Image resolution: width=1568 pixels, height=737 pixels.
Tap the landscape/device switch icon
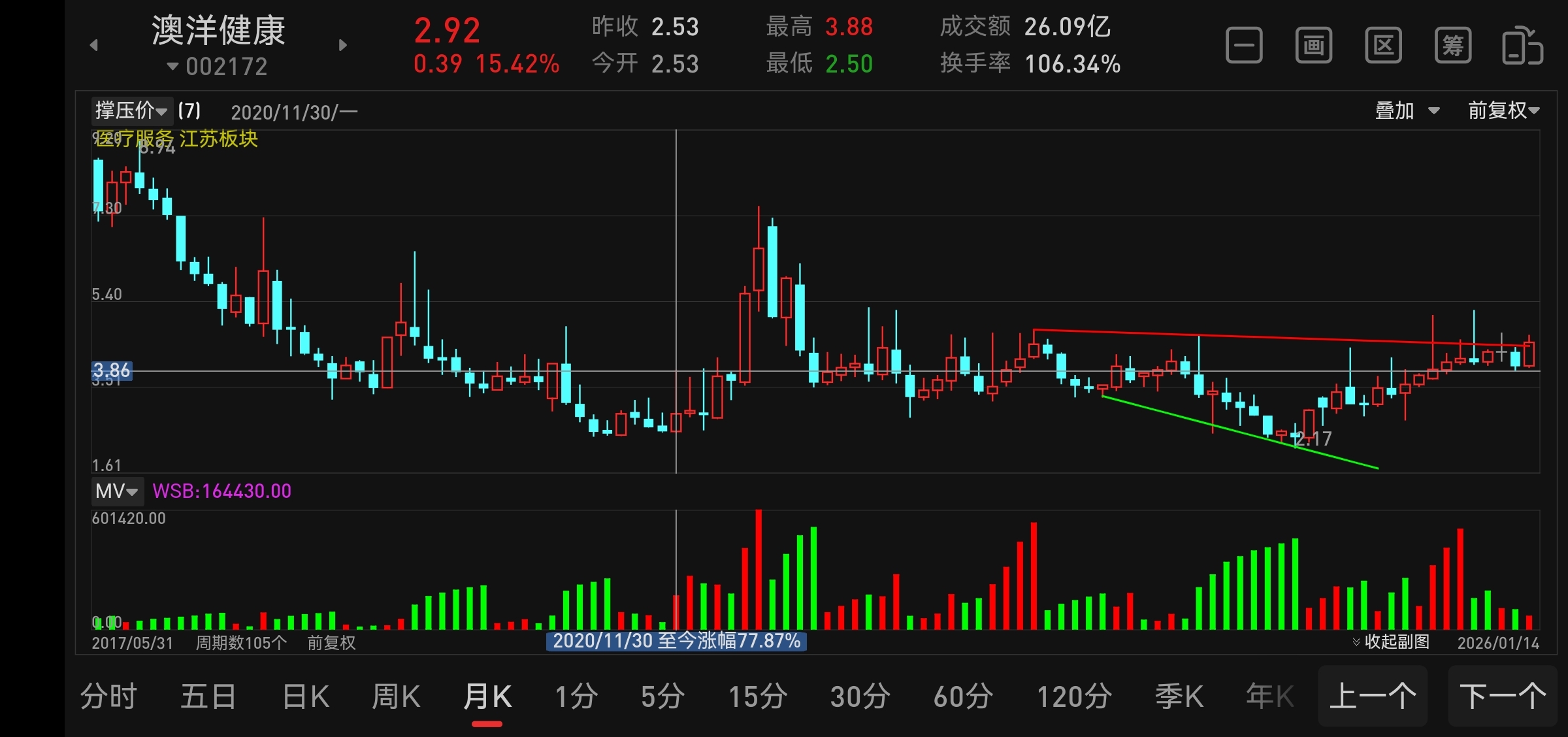pos(1522,46)
